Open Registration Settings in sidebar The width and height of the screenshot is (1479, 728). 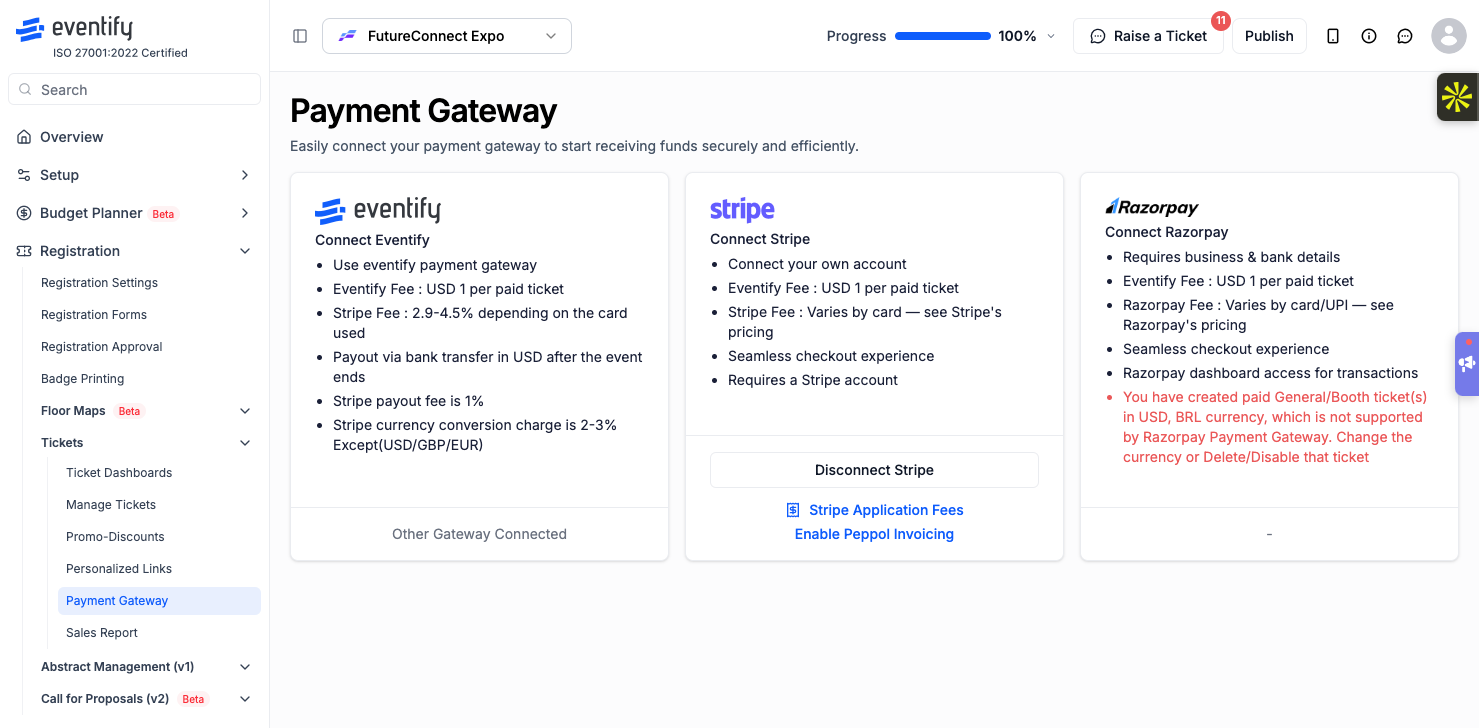[99, 283]
